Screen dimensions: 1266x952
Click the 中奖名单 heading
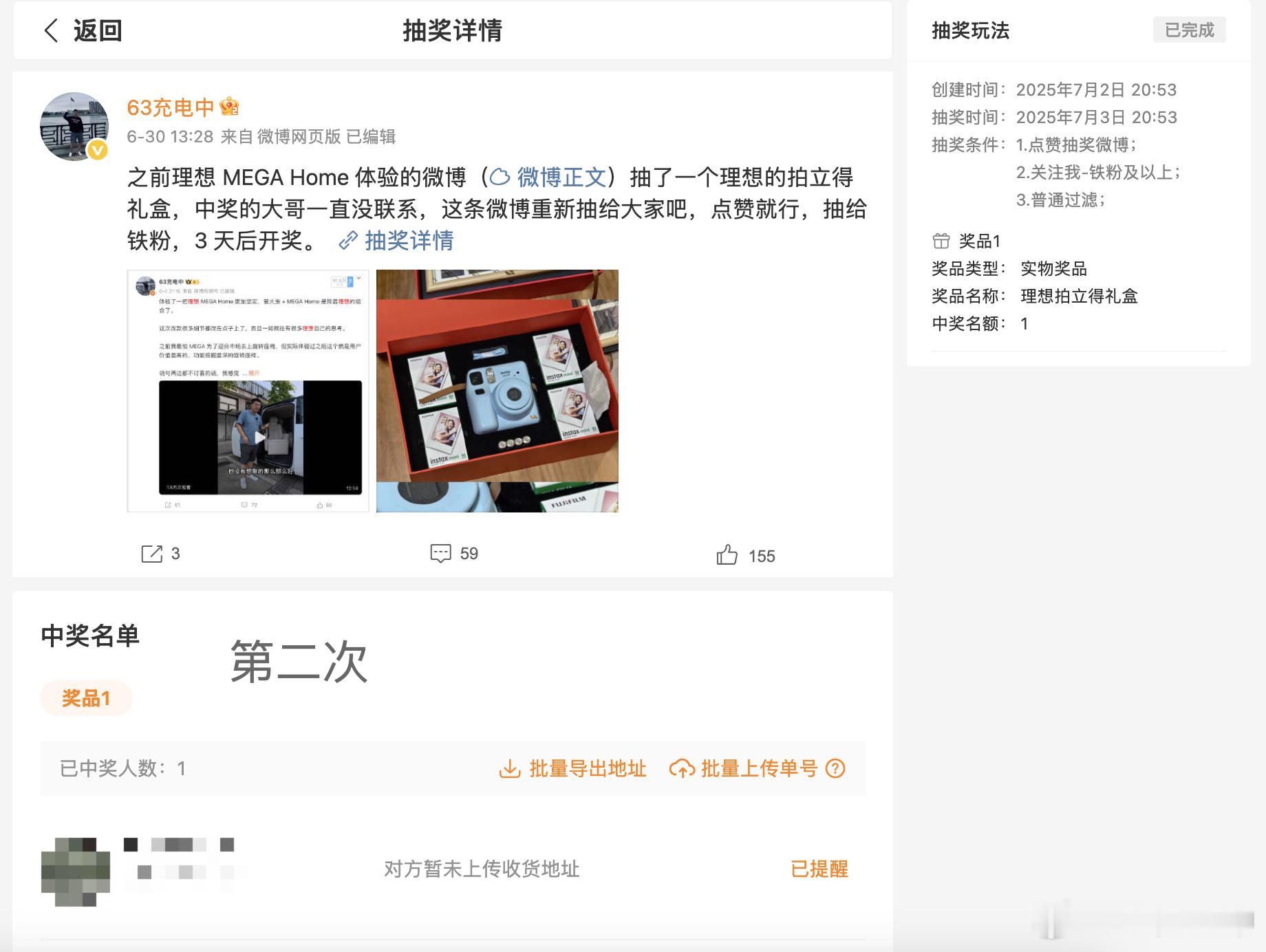[90, 635]
